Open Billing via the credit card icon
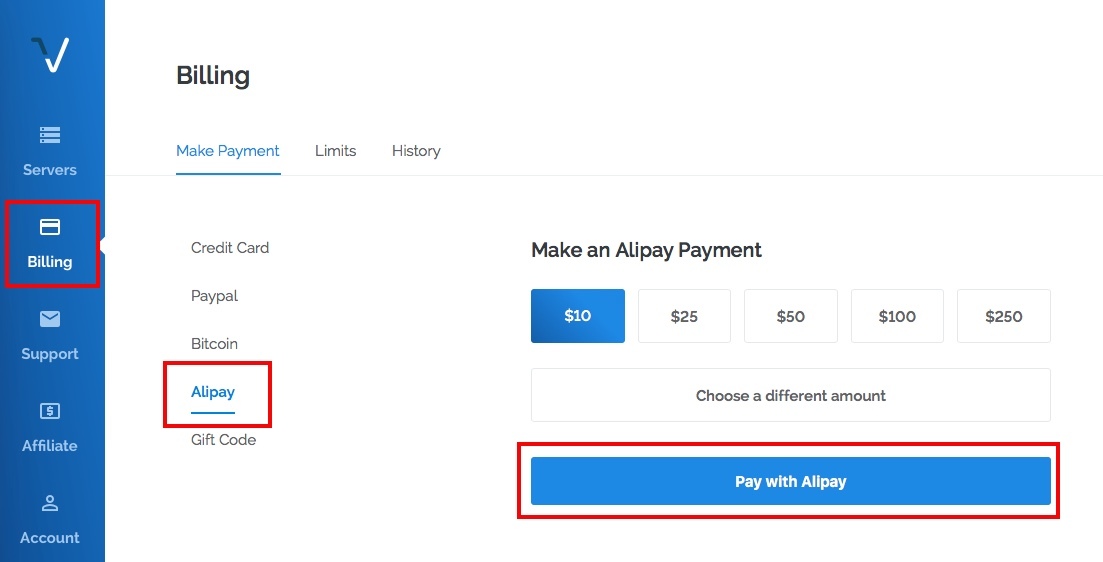 (50, 226)
